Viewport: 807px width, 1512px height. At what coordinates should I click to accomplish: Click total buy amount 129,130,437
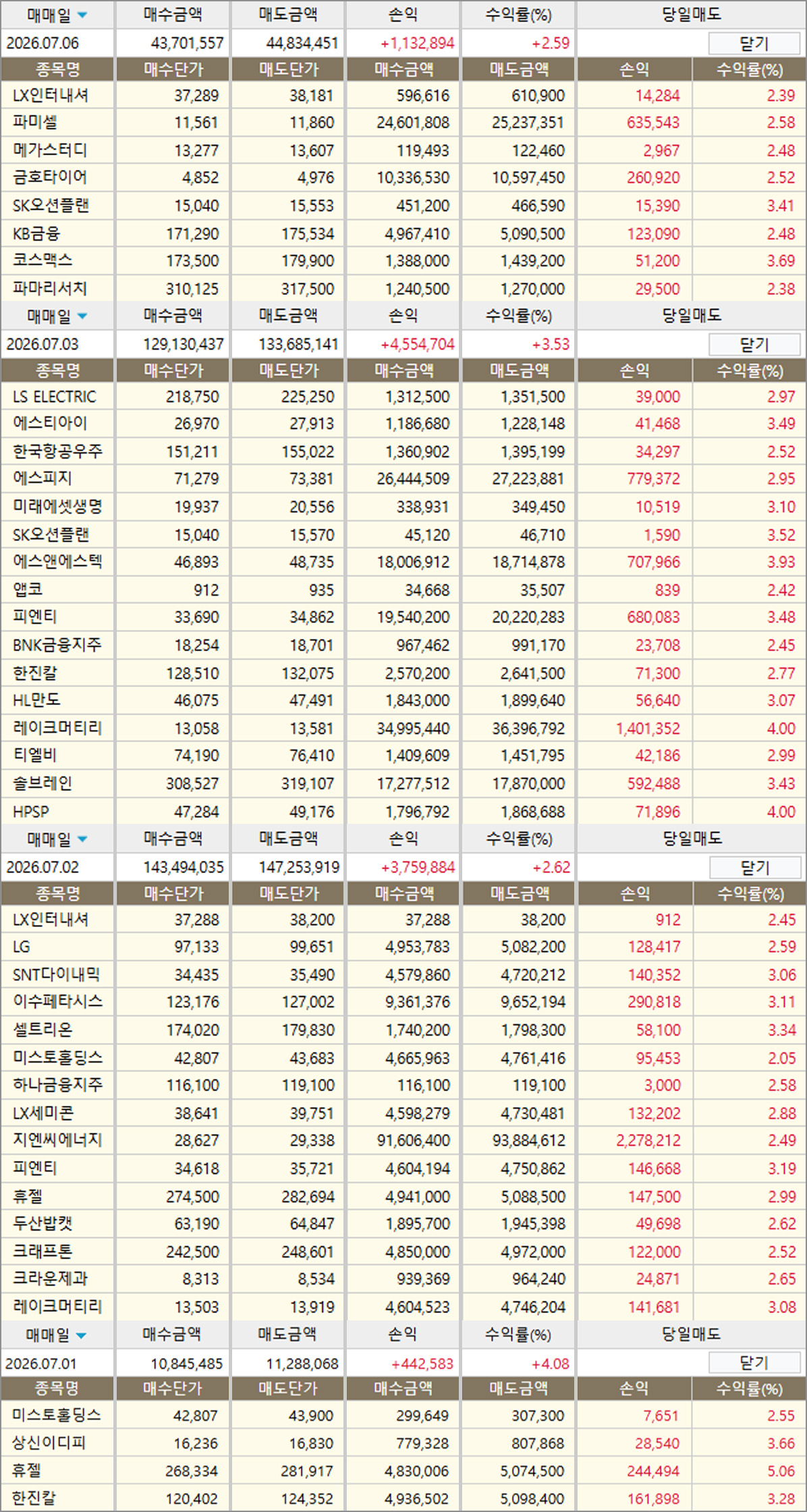pyautogui.click(x=183, y=345)
